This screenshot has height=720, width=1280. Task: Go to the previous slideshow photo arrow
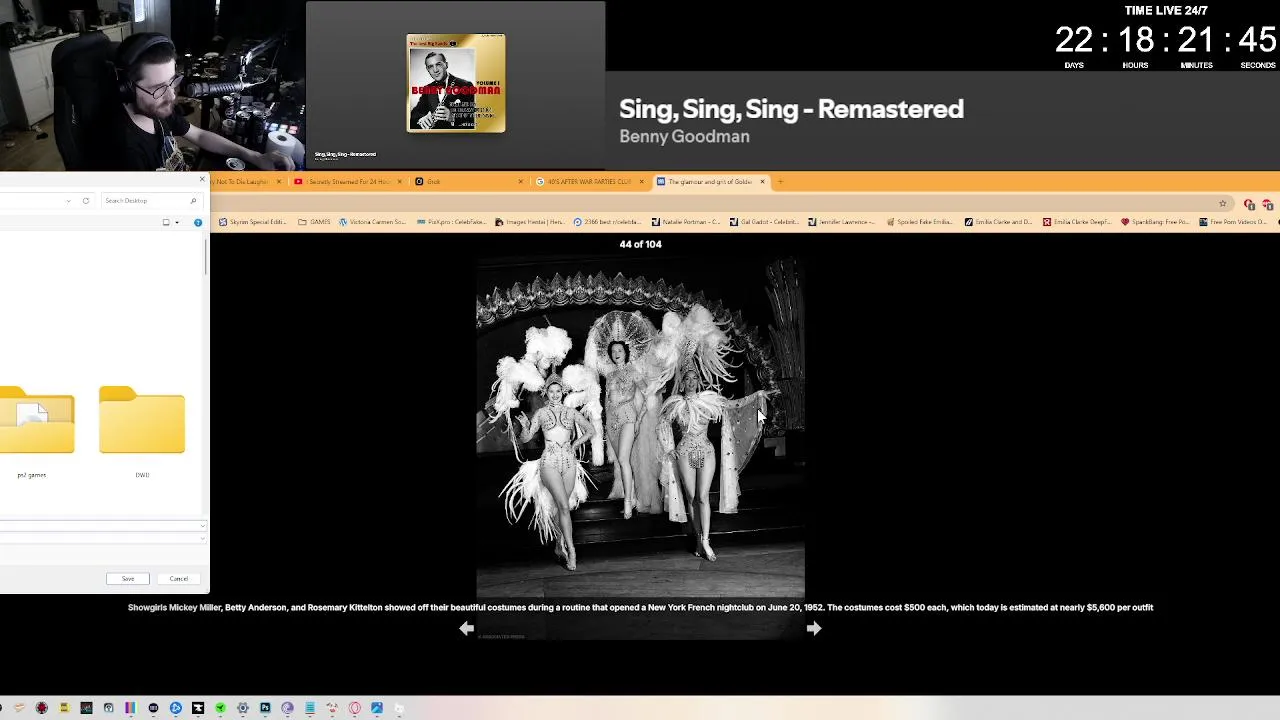click(466, 628)
